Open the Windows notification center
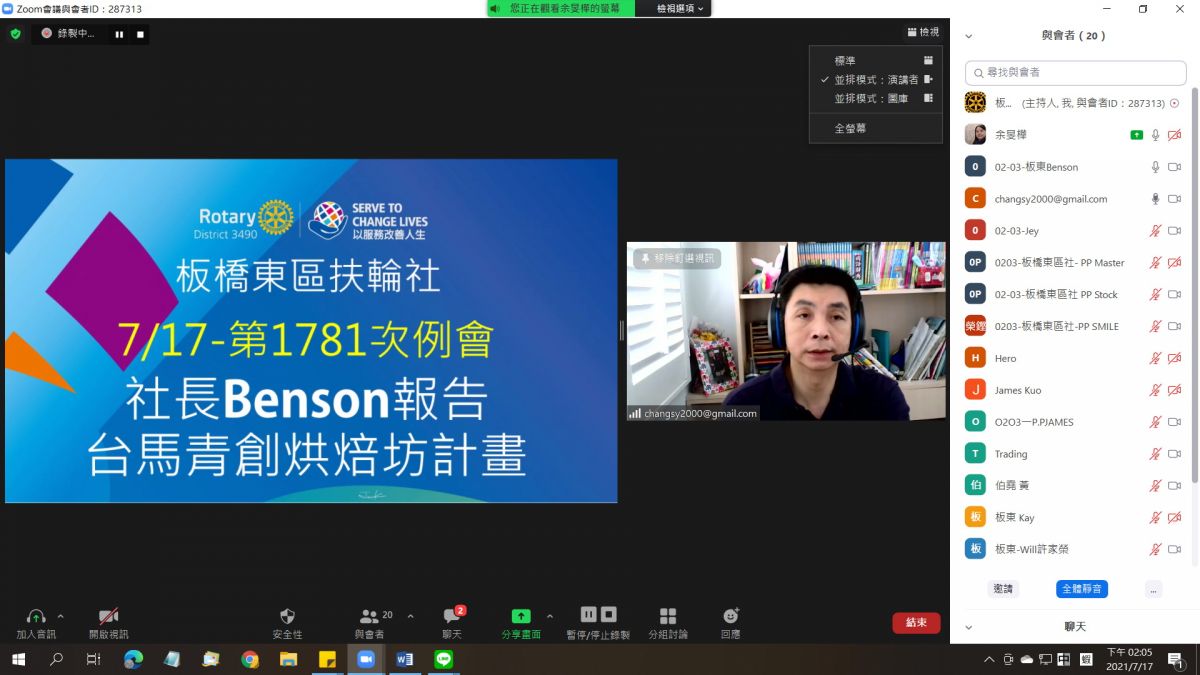1200x675 pixels. pyautogui.click(x=1175, y=659)
